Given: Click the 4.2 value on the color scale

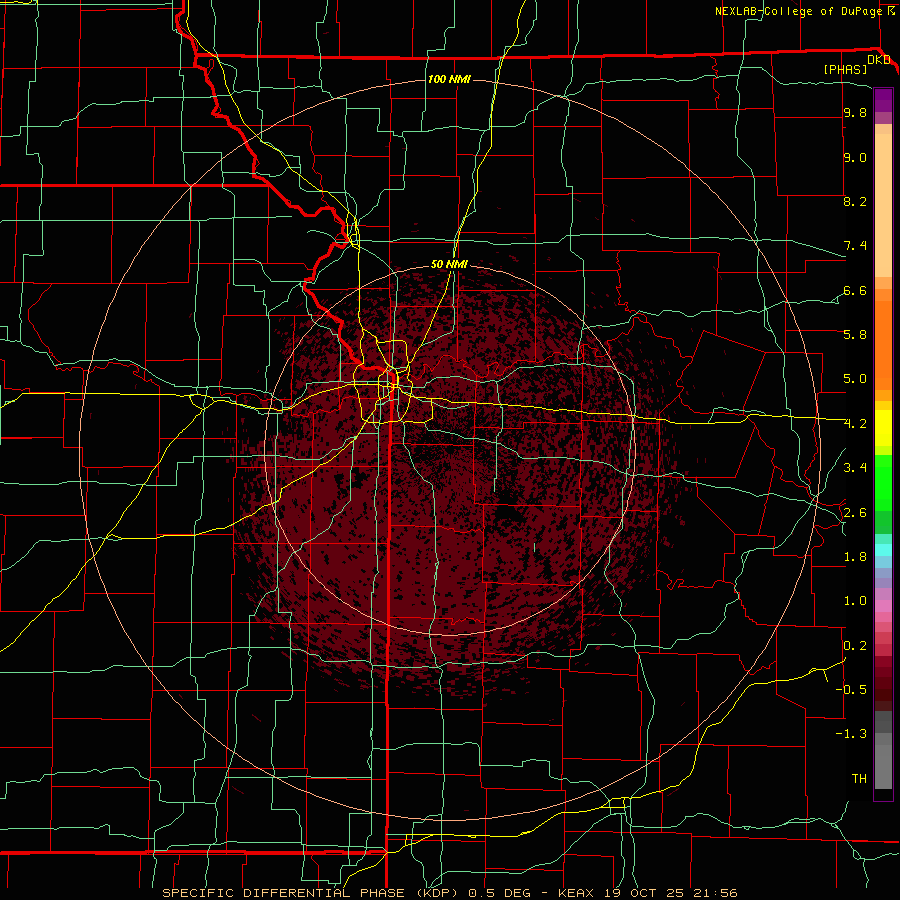Looking at the screenshot, I should pos(855,424).
